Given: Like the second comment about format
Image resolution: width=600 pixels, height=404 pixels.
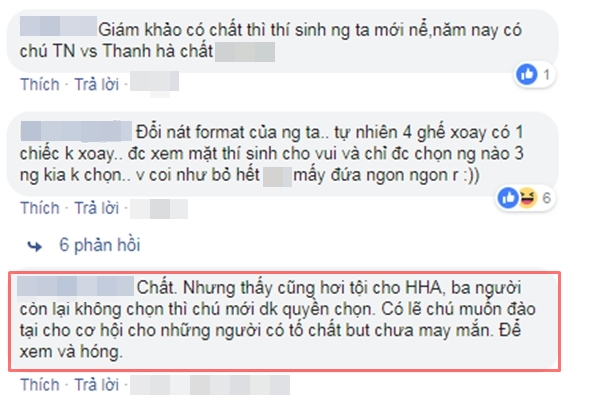Looking at the screenshot, I should point(40,209).
